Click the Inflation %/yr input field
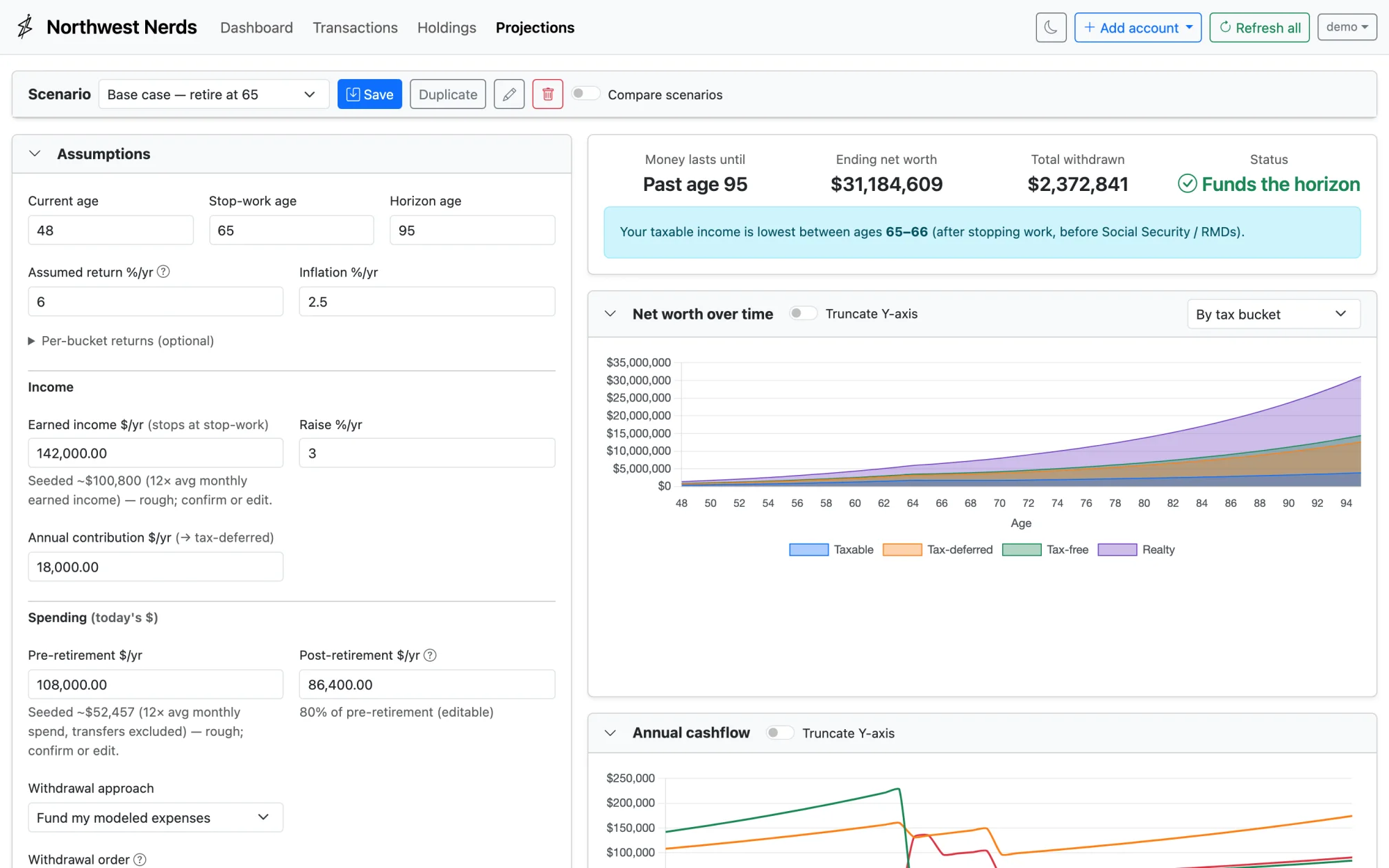1389x868 pixels. pyautogui.click(x=427, y=301)
